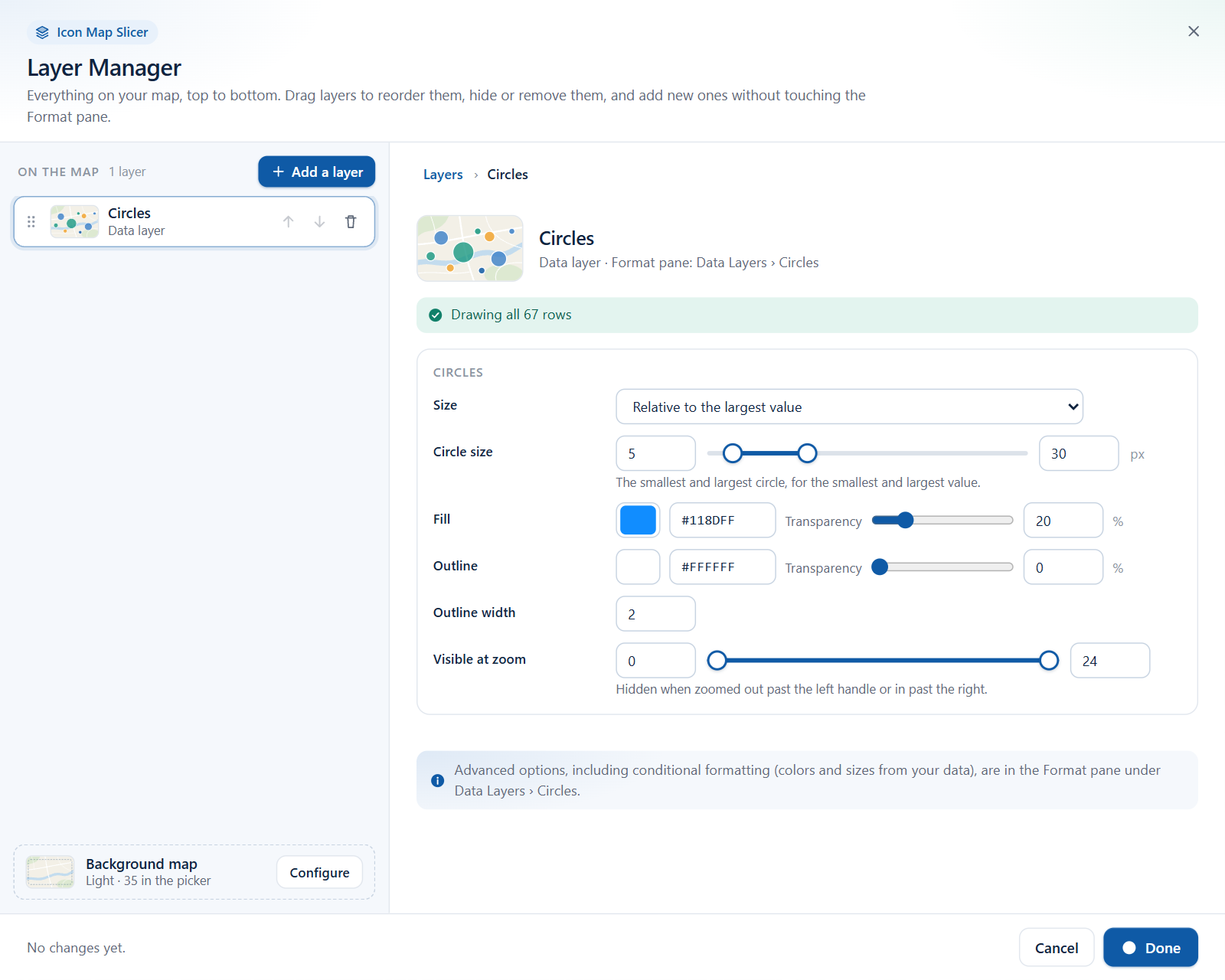
Task: Focus the Outline width field
Action: [655, 614]
